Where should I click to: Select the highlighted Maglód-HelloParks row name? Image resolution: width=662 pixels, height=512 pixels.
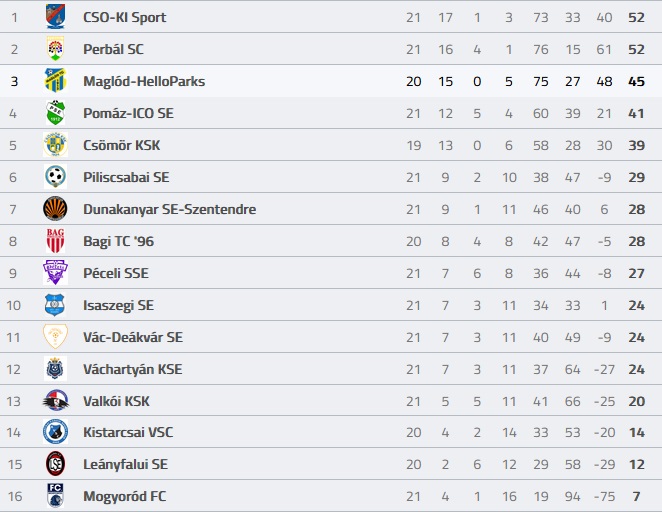(144, 81)
